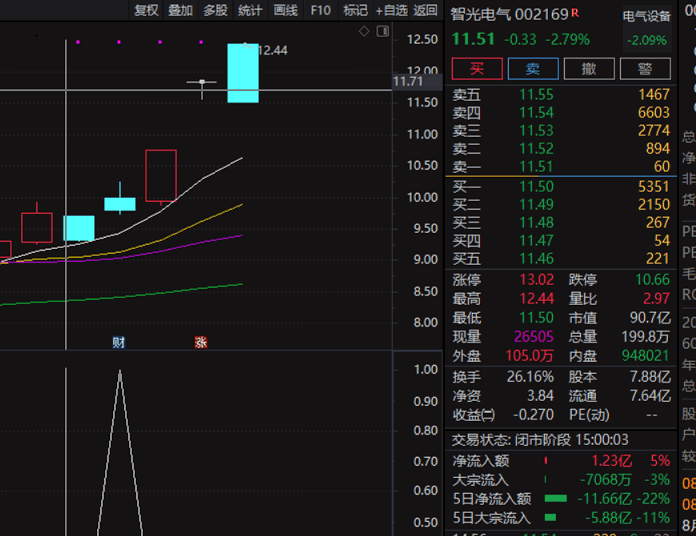Click the 量比 value 2.97
The image size is (696, 536).
[x=656, y=299]
